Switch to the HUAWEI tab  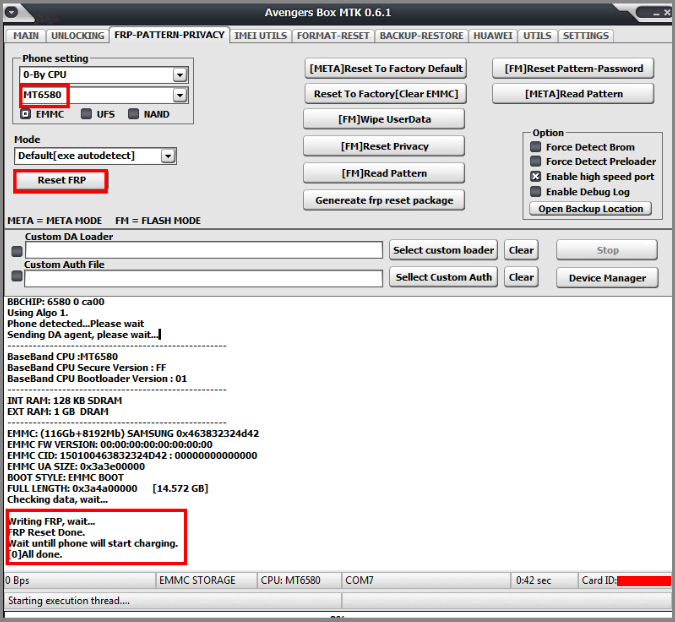pos(493,36)
